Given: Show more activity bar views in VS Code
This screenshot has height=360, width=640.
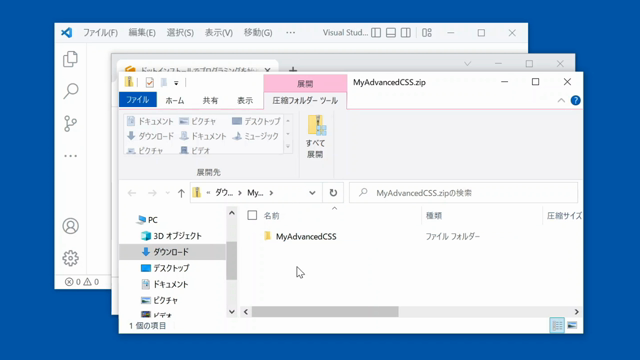Looking at the screenshot, I should pos(70,156).
